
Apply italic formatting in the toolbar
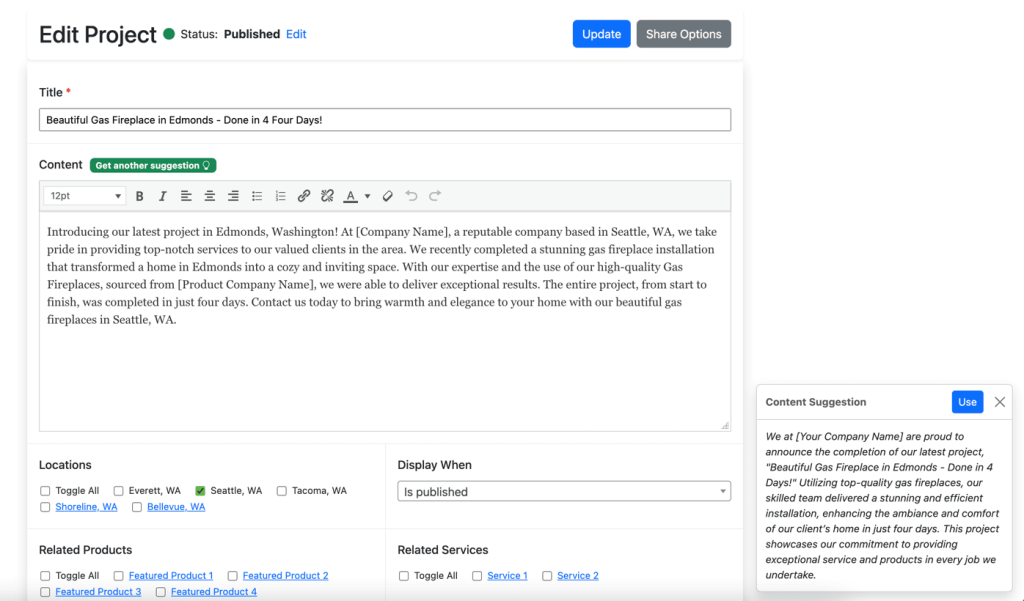[x=163, y=196]
